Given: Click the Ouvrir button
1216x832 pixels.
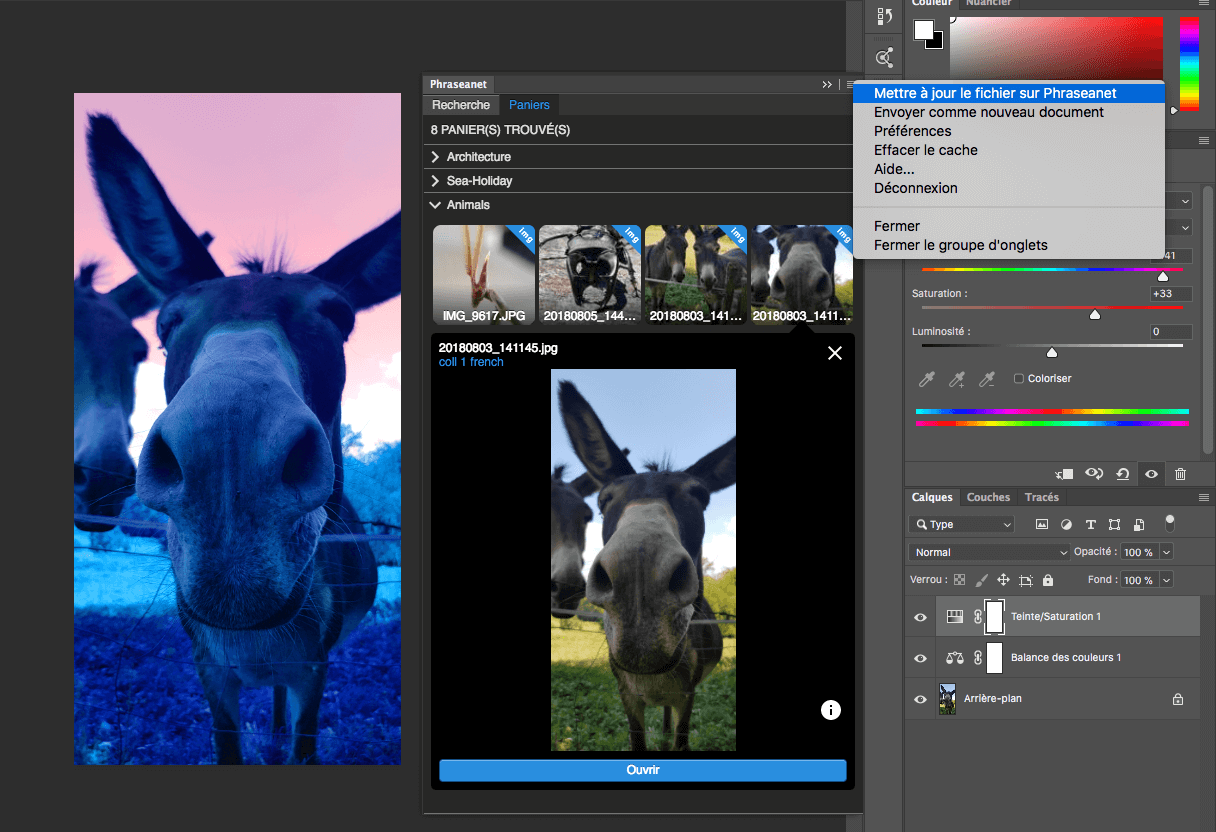Looking at the screenshot, I should (643, 769).
